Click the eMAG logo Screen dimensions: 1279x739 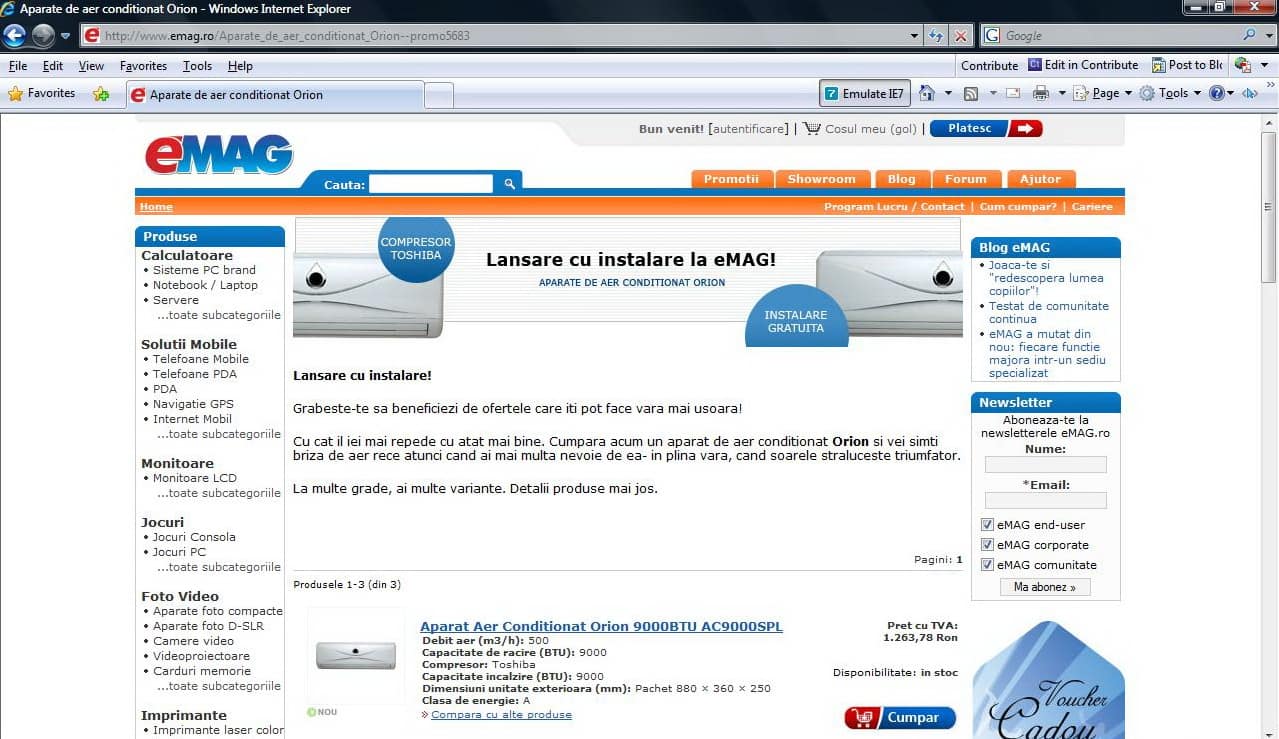click(x=219, y=153)
